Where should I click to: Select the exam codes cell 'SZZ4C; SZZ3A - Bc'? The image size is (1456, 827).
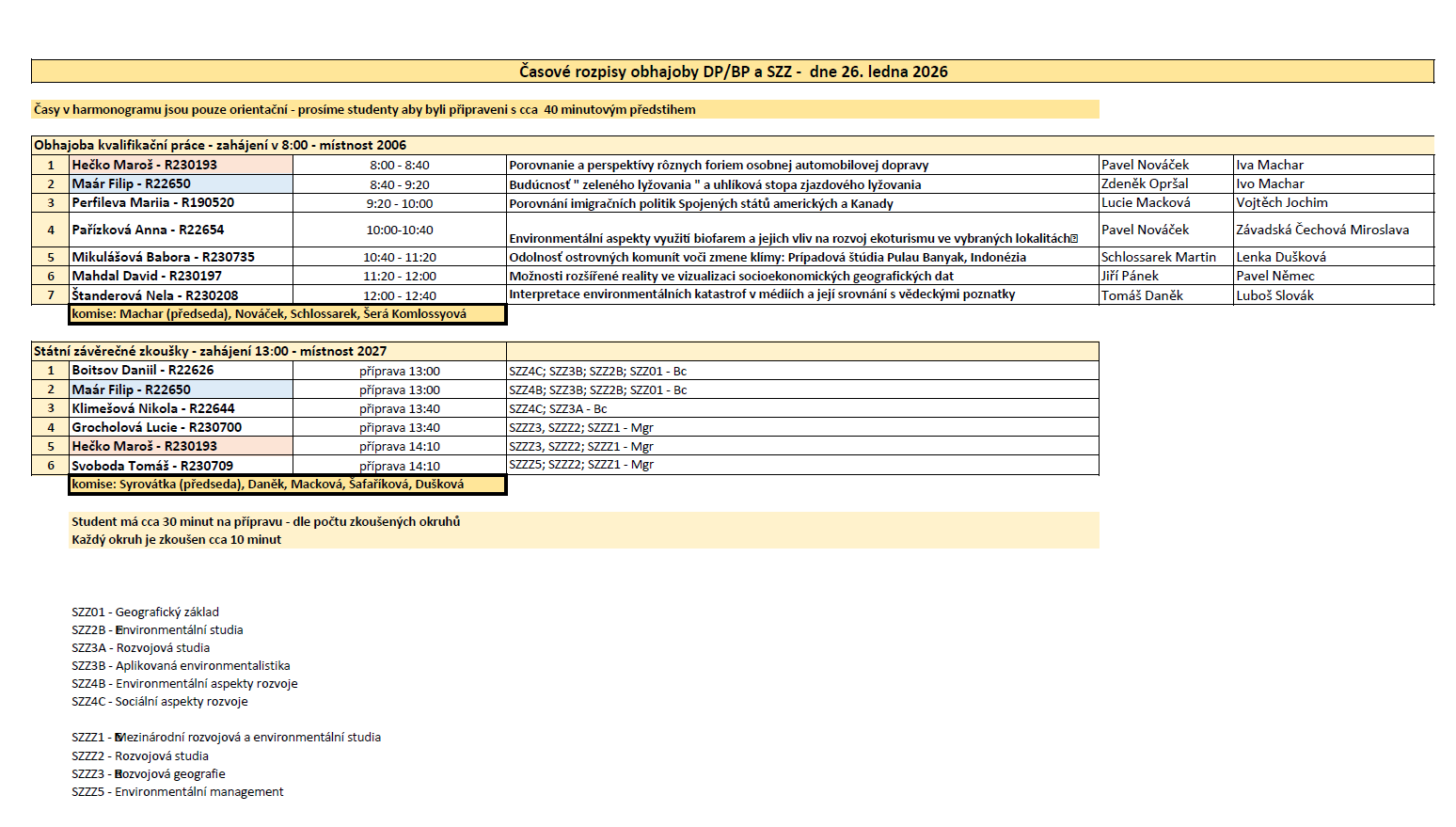pyautogui.click(x=558, y=409)
